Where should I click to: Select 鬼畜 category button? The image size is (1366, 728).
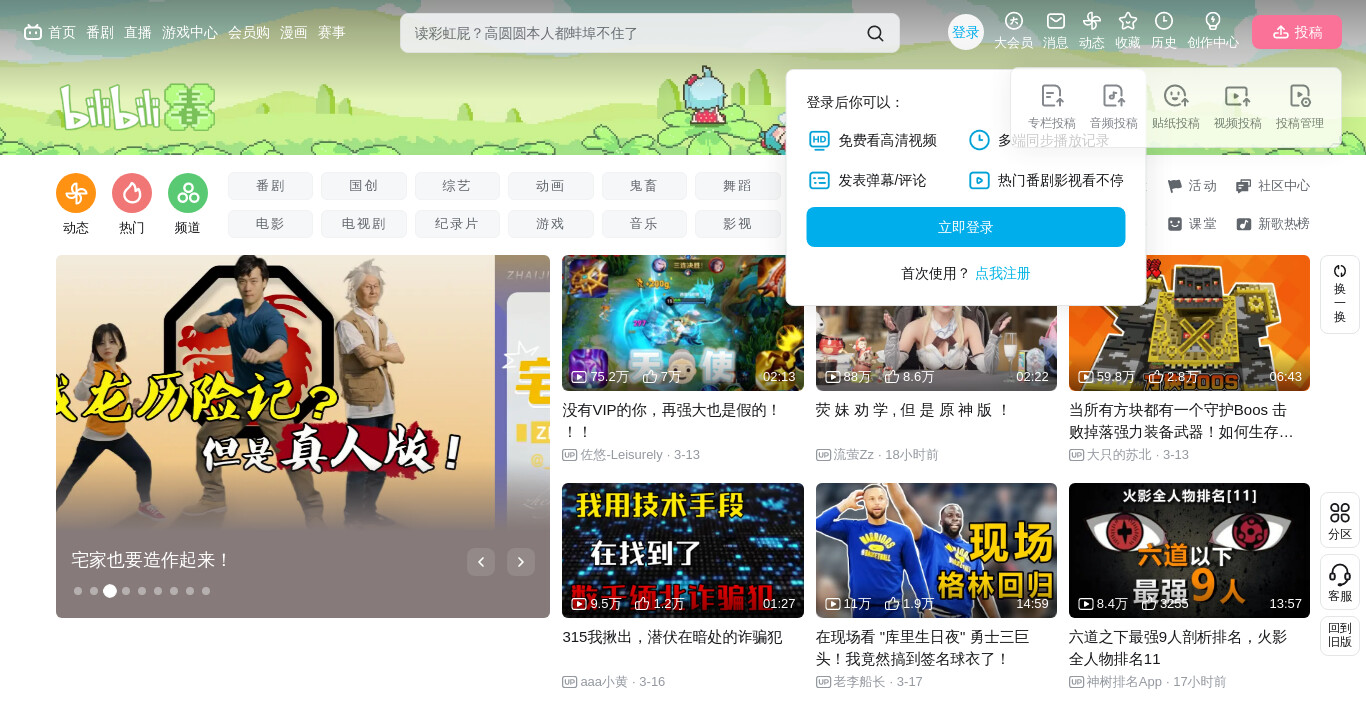coord(644,186)
